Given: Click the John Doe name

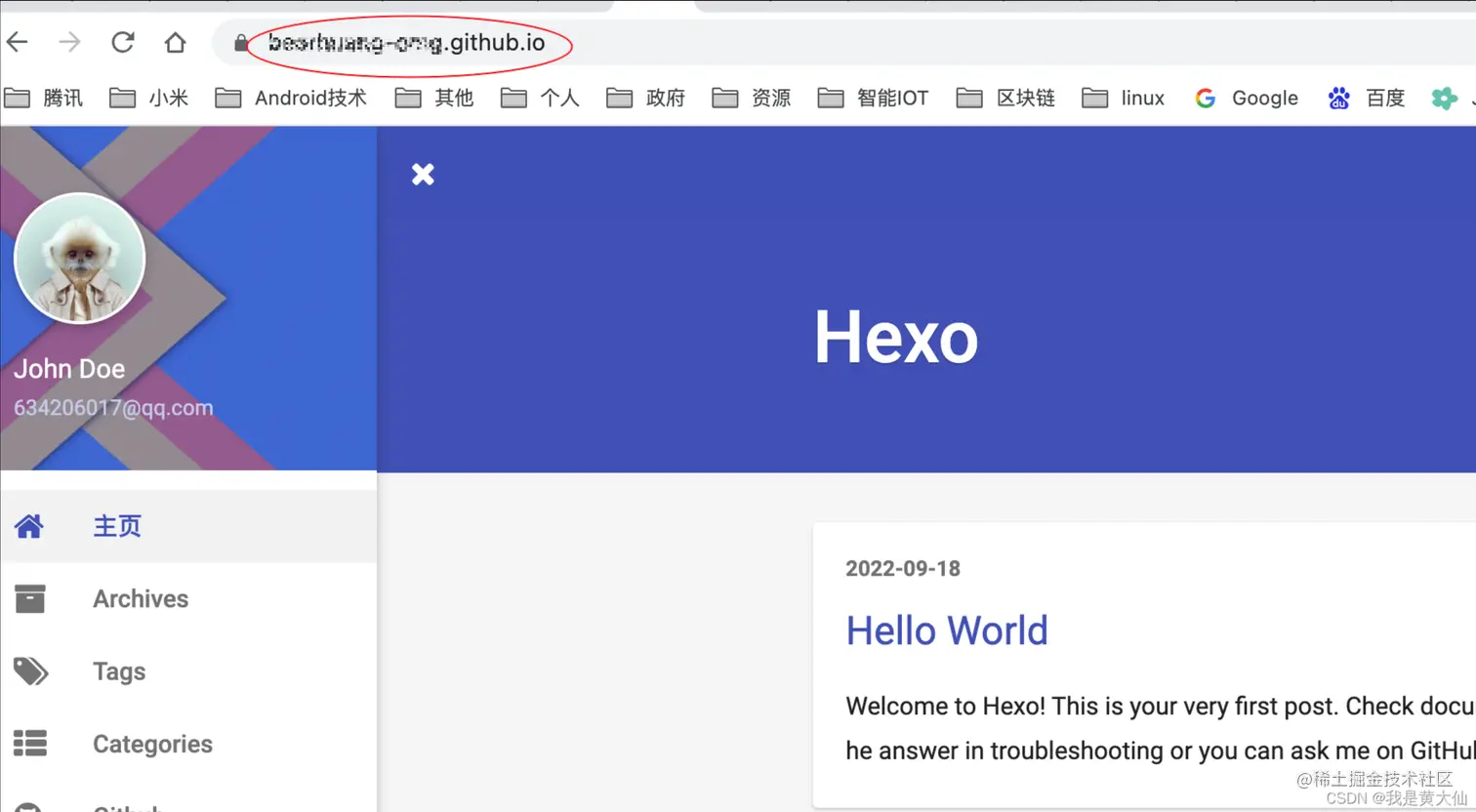Looking at the screenshot, I should 69,369.
